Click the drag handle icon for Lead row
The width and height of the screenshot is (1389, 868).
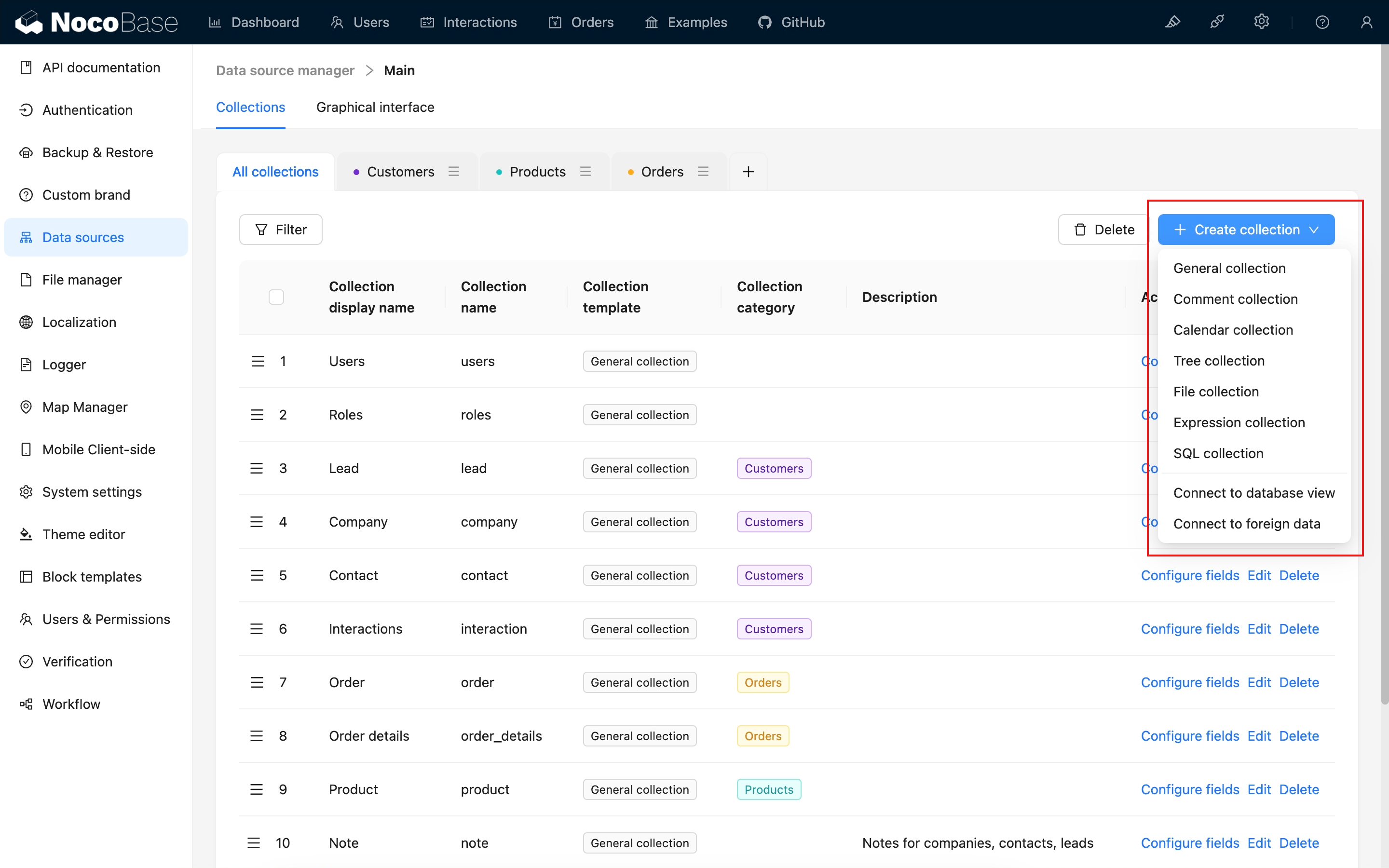pyautogui.click(x=257, y=468)
